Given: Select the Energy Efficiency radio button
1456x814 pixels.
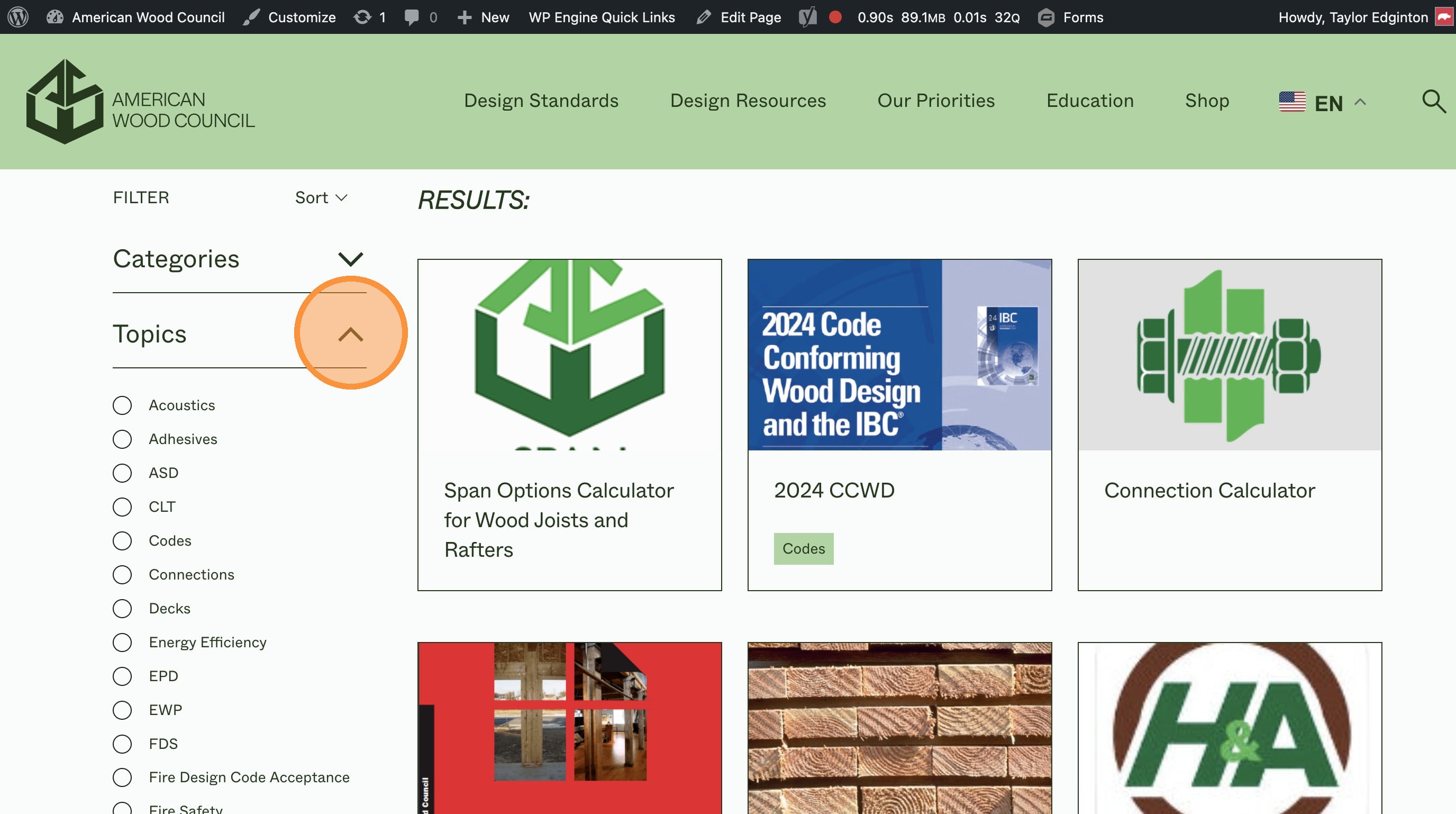Looking at the screenshot, I should tap(122, 642).
